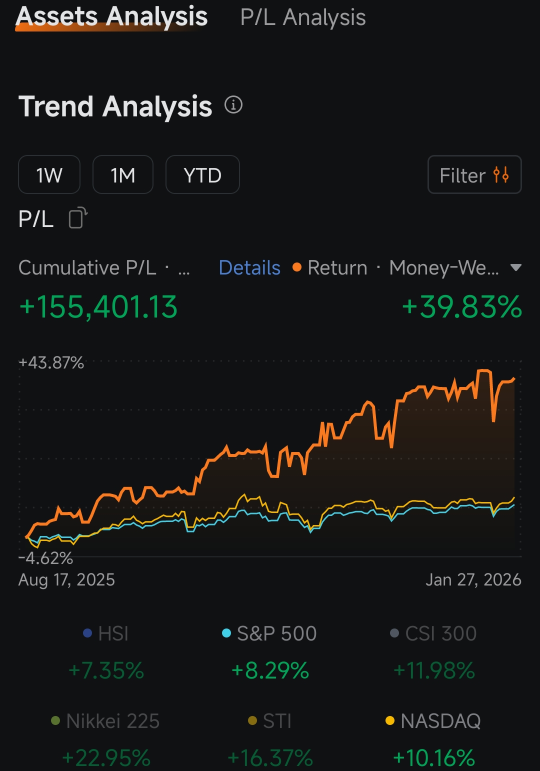Enable the STI benchmark comparison
The image size is (540, 771).
(270, 721)
